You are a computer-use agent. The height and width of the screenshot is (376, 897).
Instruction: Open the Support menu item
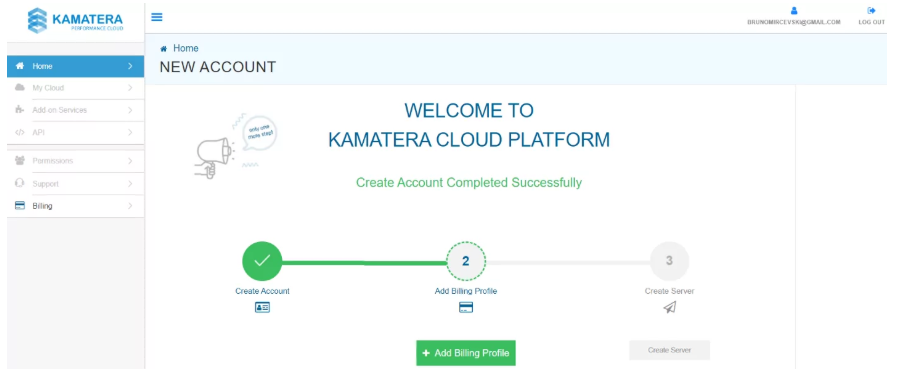(x=76, y=184)
